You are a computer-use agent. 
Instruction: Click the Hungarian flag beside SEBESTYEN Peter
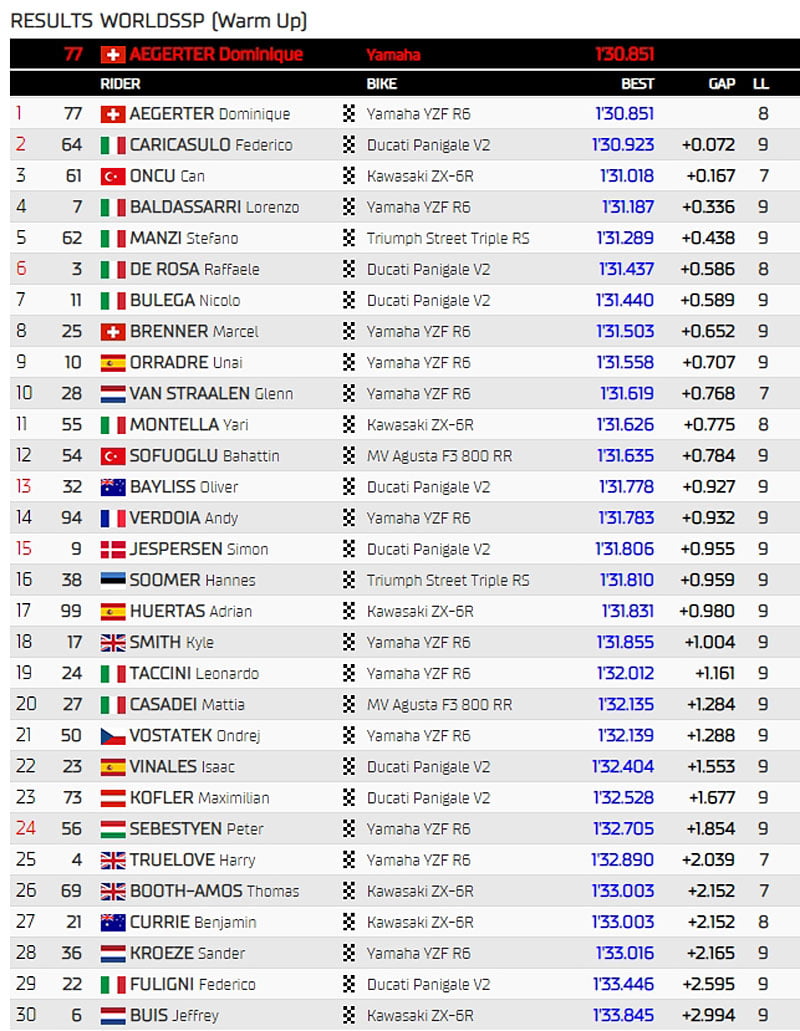coord(113,829)
